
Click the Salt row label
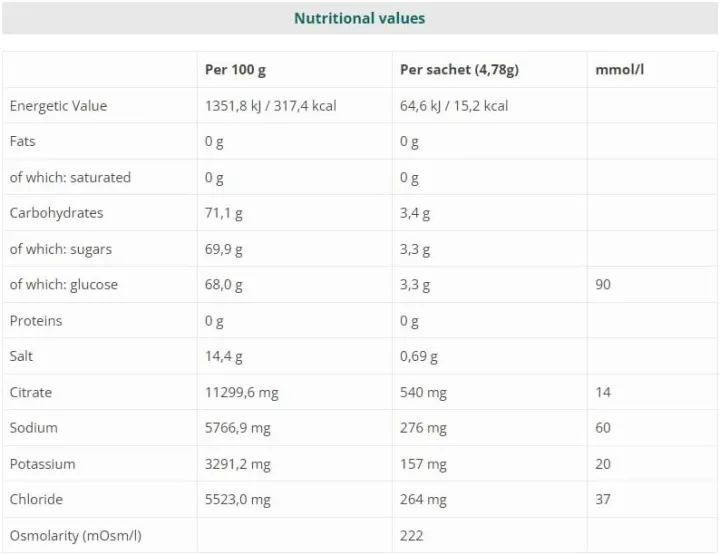point(21,356)
